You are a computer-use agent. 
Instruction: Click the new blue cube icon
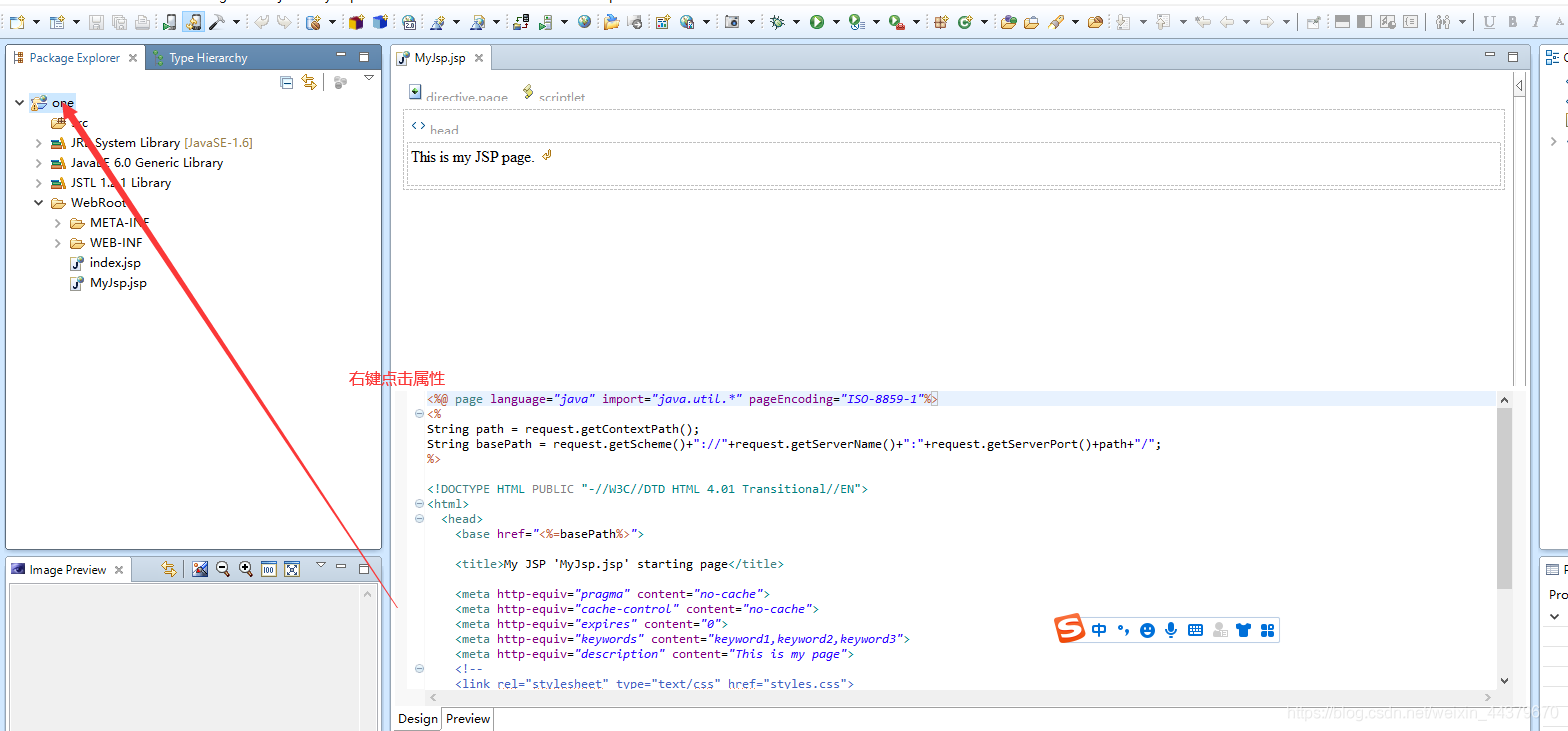point(380,22)
